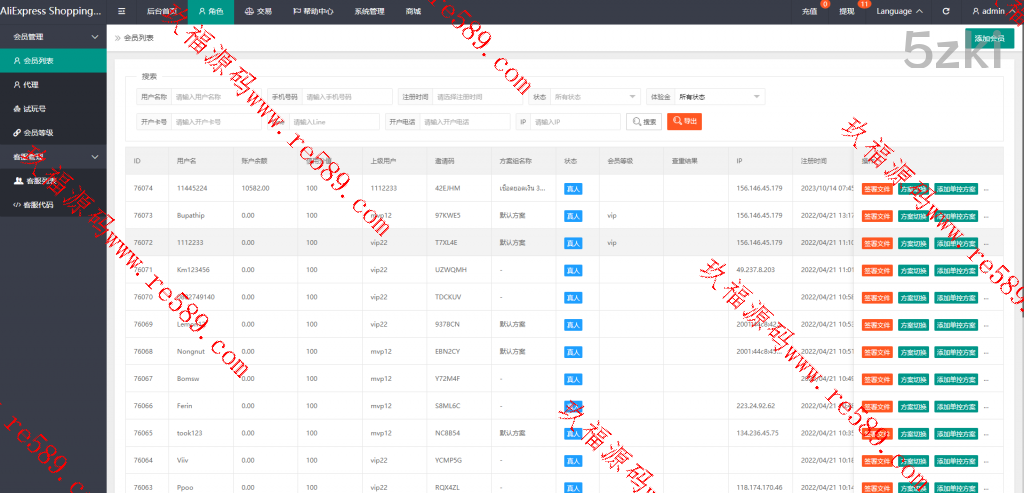Open 会员等级 member levels page
1024x493 pixels.
click(x=38, y=132)
